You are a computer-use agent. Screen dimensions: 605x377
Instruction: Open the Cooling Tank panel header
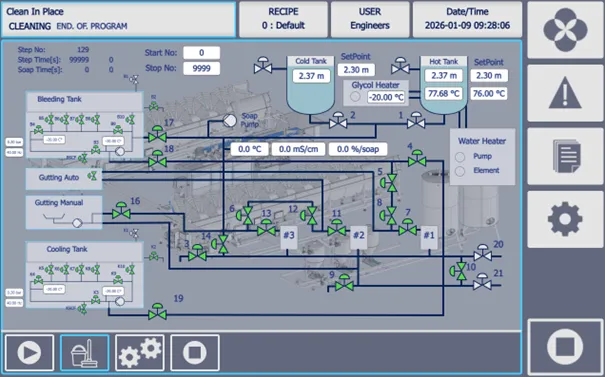coord(84,251)
